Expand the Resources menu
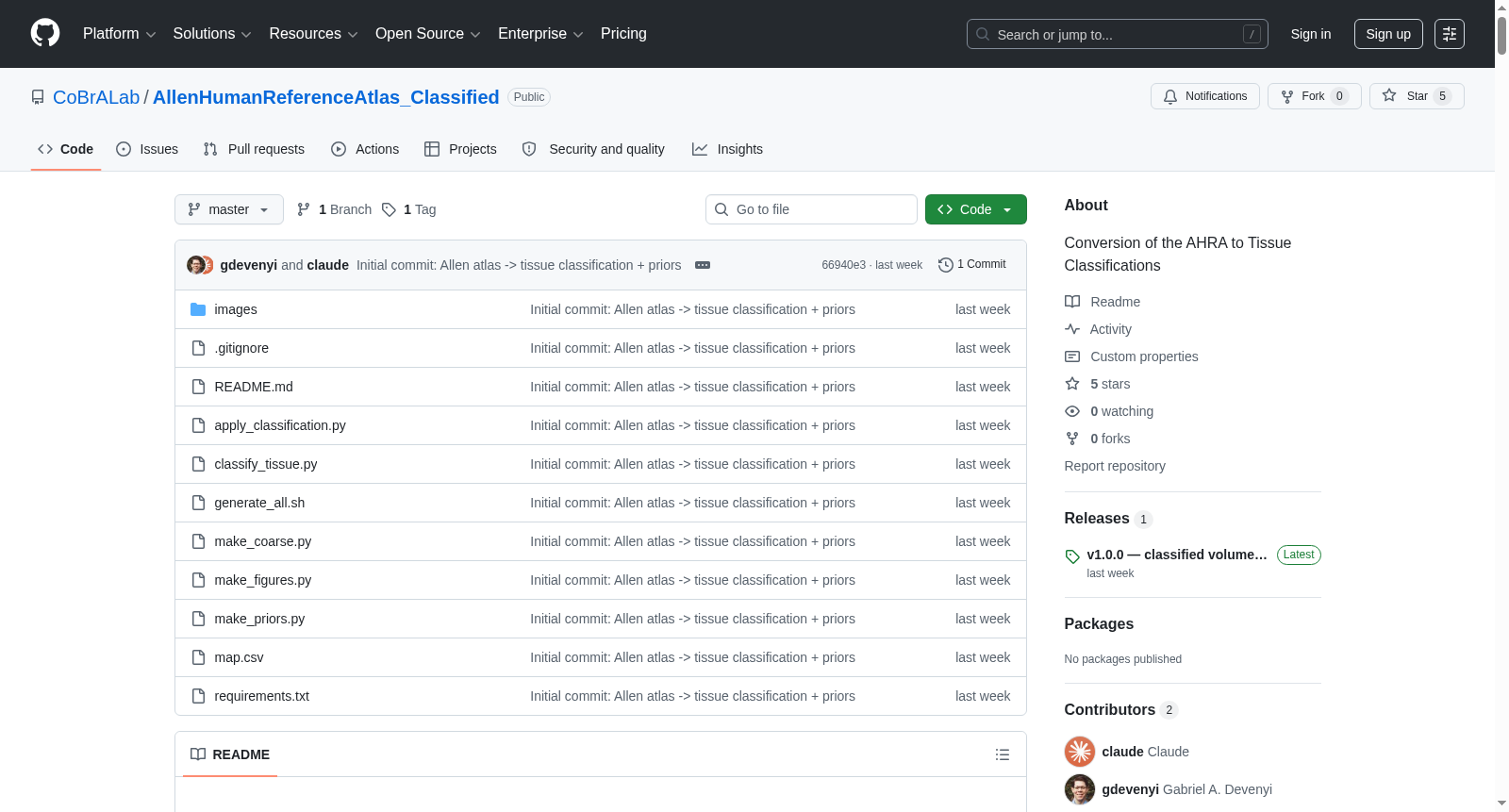The width and height of the screenshot is (1509, 812). [x=313, y=34]
